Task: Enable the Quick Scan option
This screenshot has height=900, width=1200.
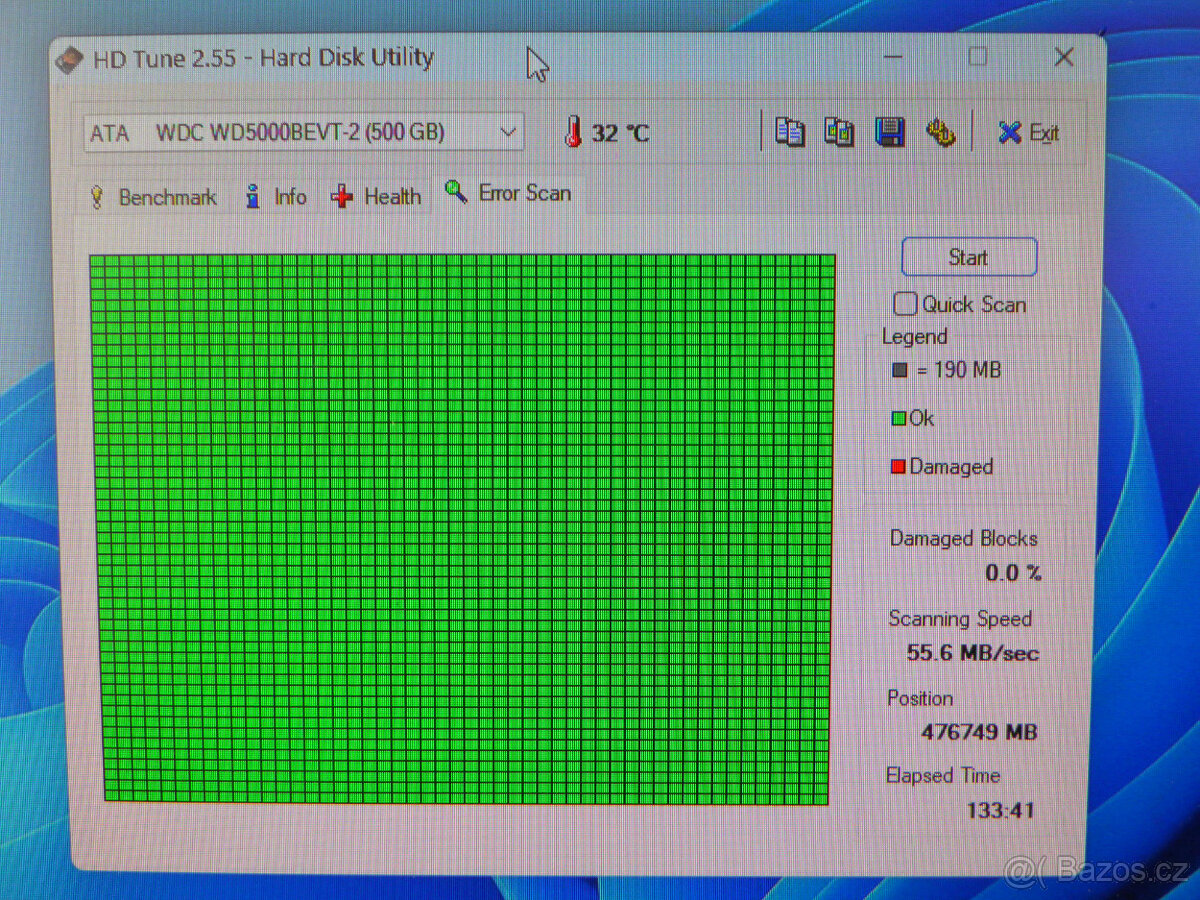Action: 904,303
